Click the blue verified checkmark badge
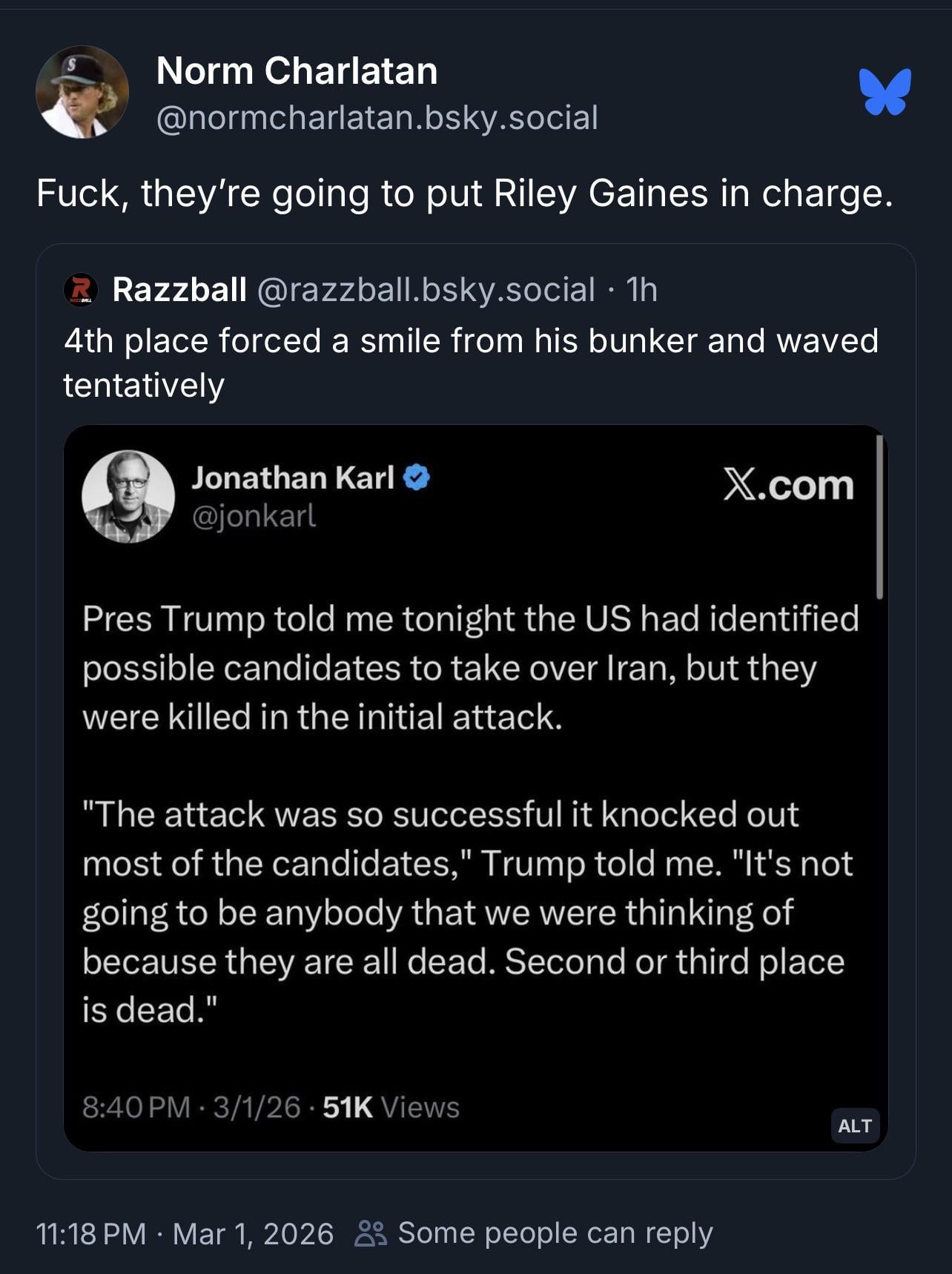The width and height of the screenshot is (952, 1274). click(417, 478)
